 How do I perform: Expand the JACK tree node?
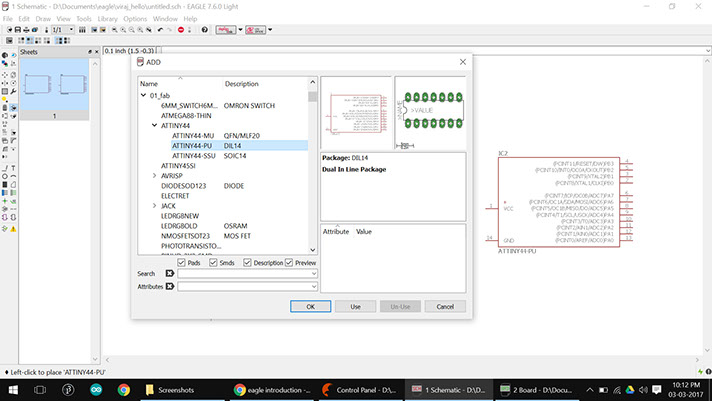(x=154, y=206)
